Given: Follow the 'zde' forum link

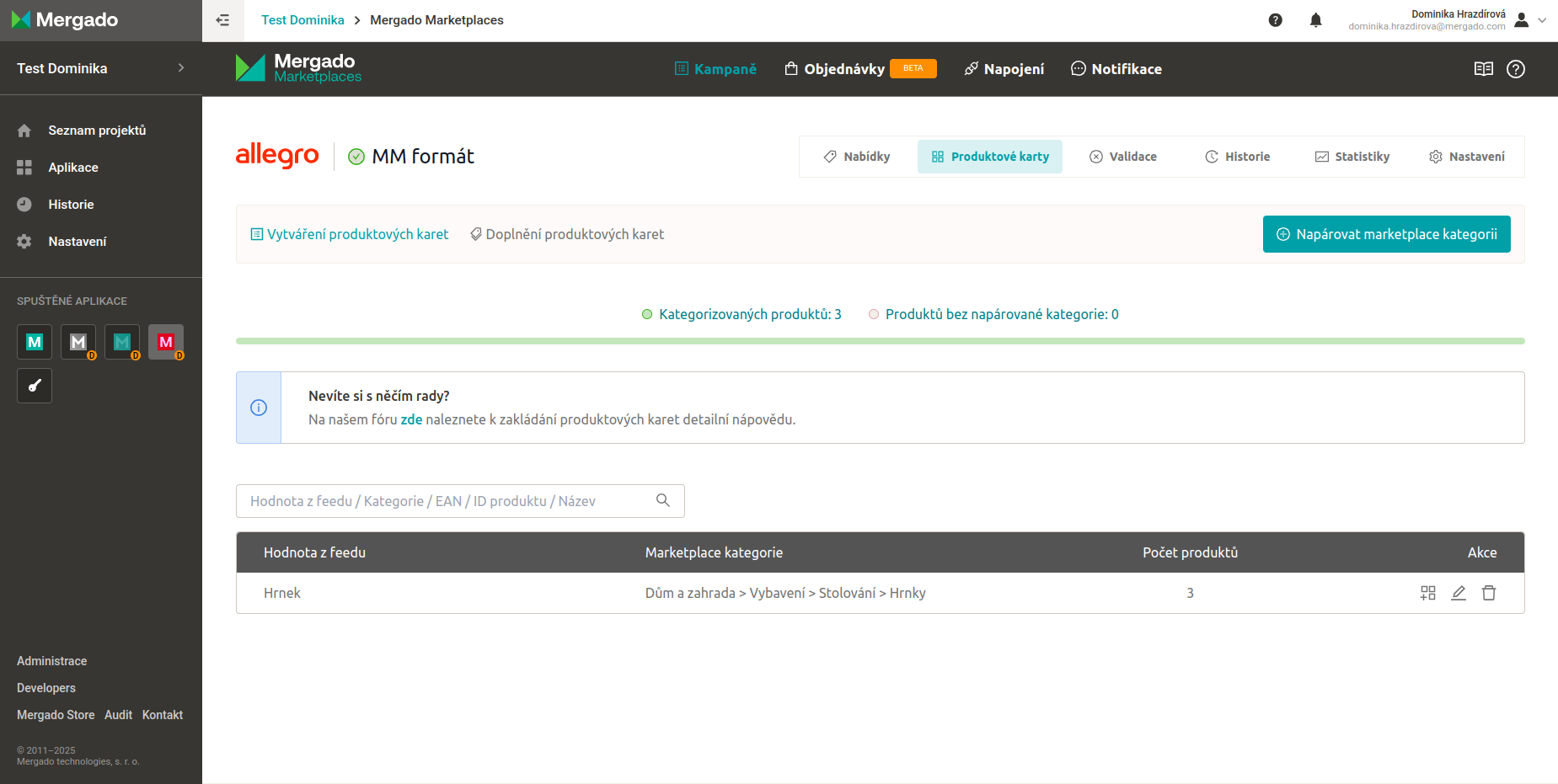Looking at the screenshot, I should pos(411,419).
